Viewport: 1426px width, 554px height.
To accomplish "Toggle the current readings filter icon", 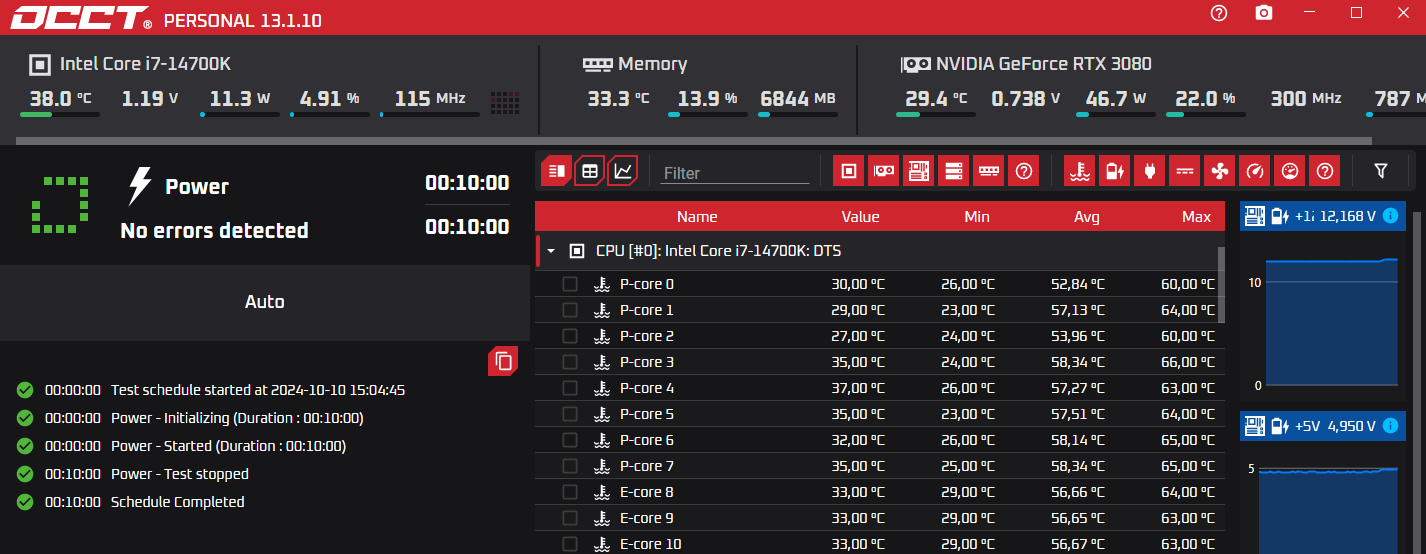I will pos(1184,171).
